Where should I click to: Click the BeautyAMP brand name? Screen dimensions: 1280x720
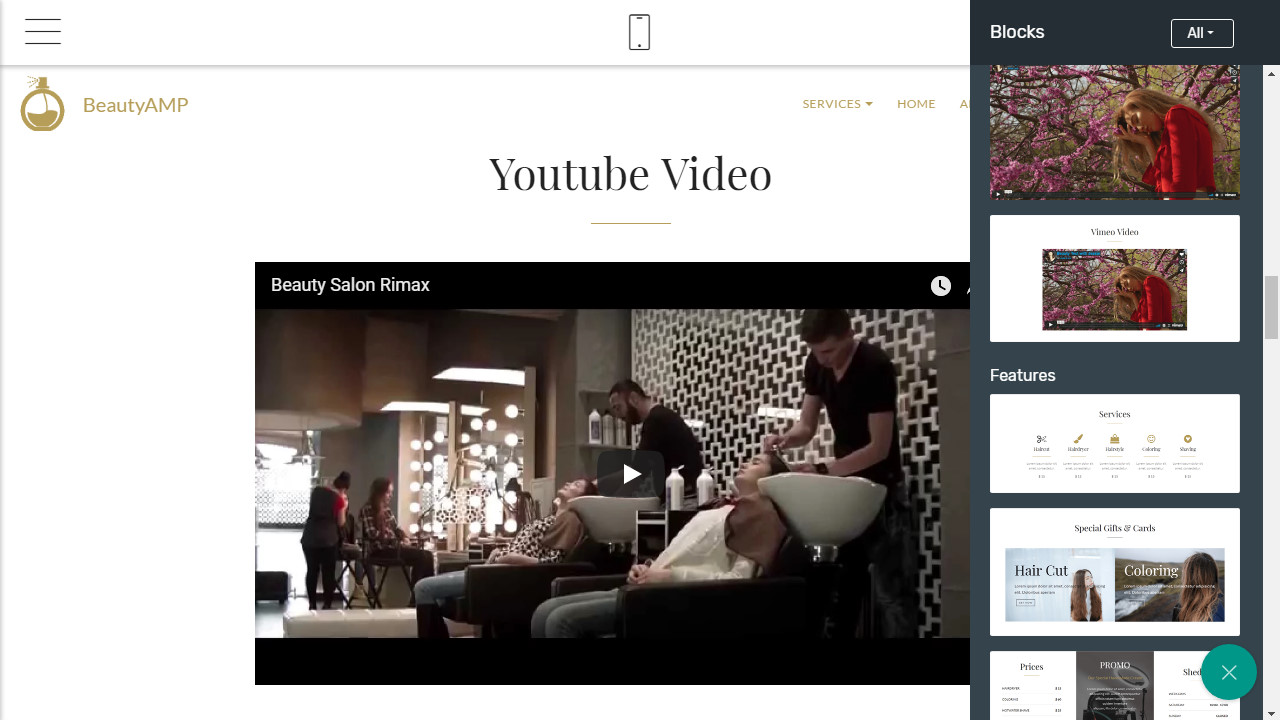(x=135, y=105)
